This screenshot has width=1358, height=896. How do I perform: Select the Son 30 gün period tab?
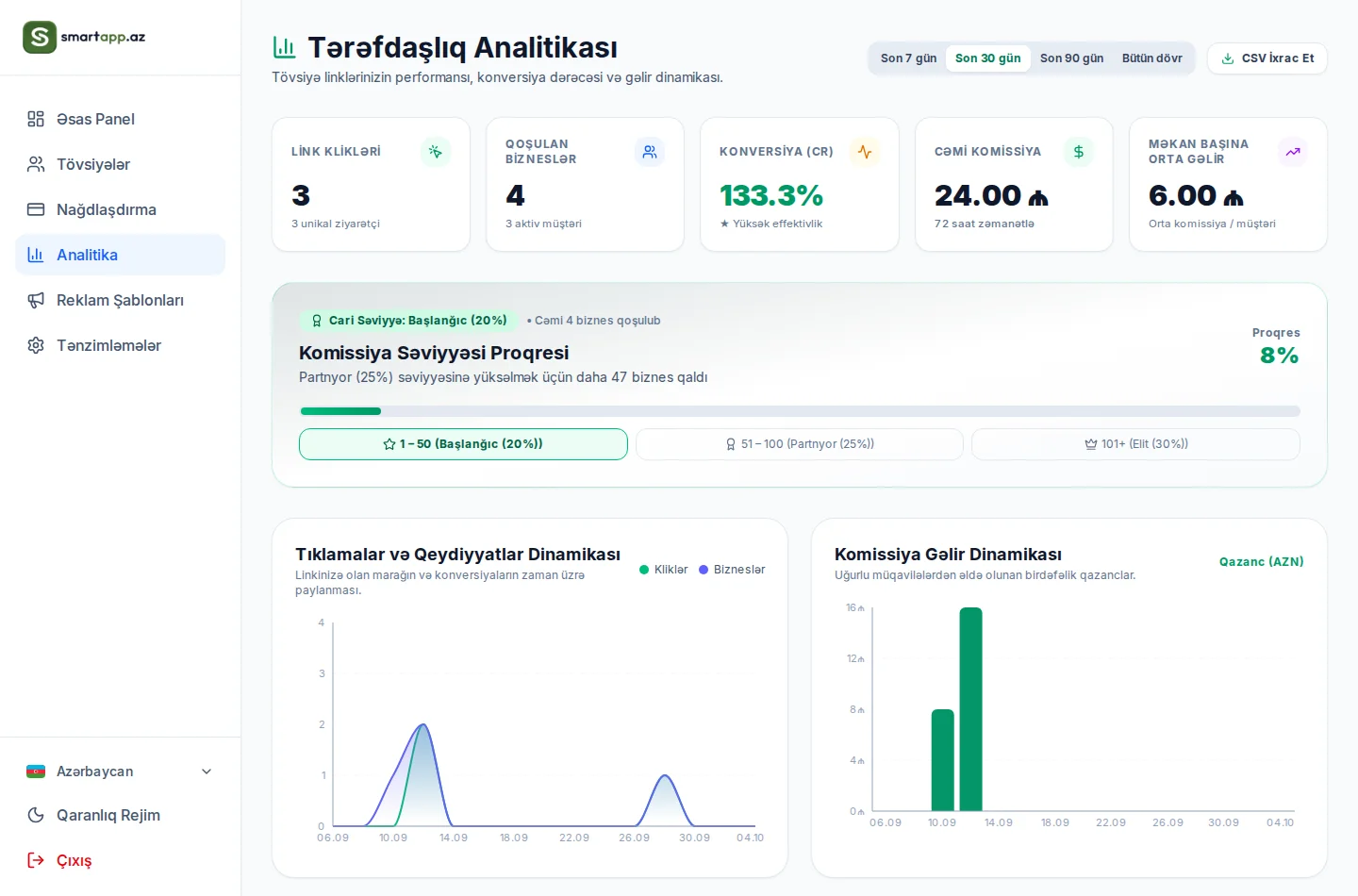(988, 58)
